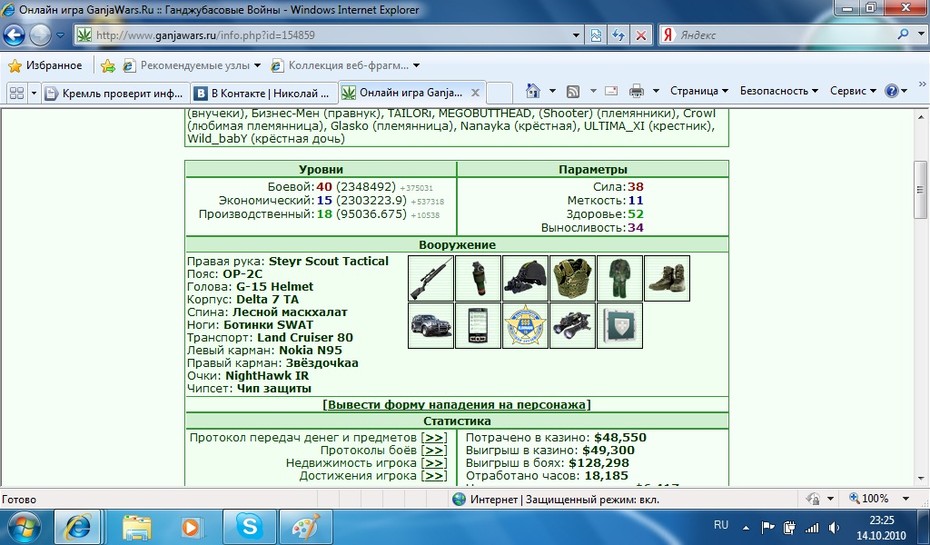Click the Steyr Scout Tactical rifle icon
Screen dimensions: 930x545
coord(431,278)
